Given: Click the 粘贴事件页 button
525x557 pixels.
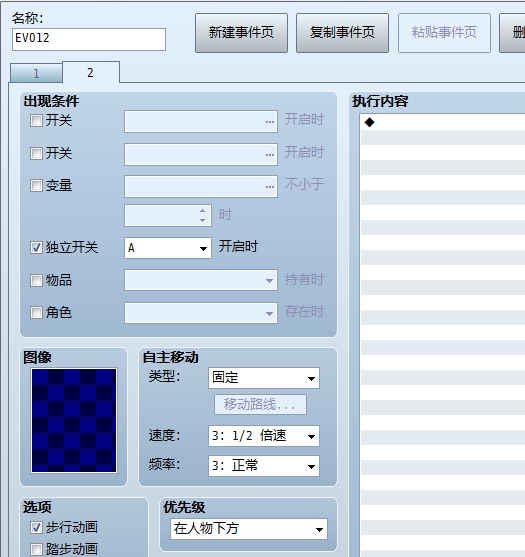Looking at the screenshot, I should (x=444, y=33).
